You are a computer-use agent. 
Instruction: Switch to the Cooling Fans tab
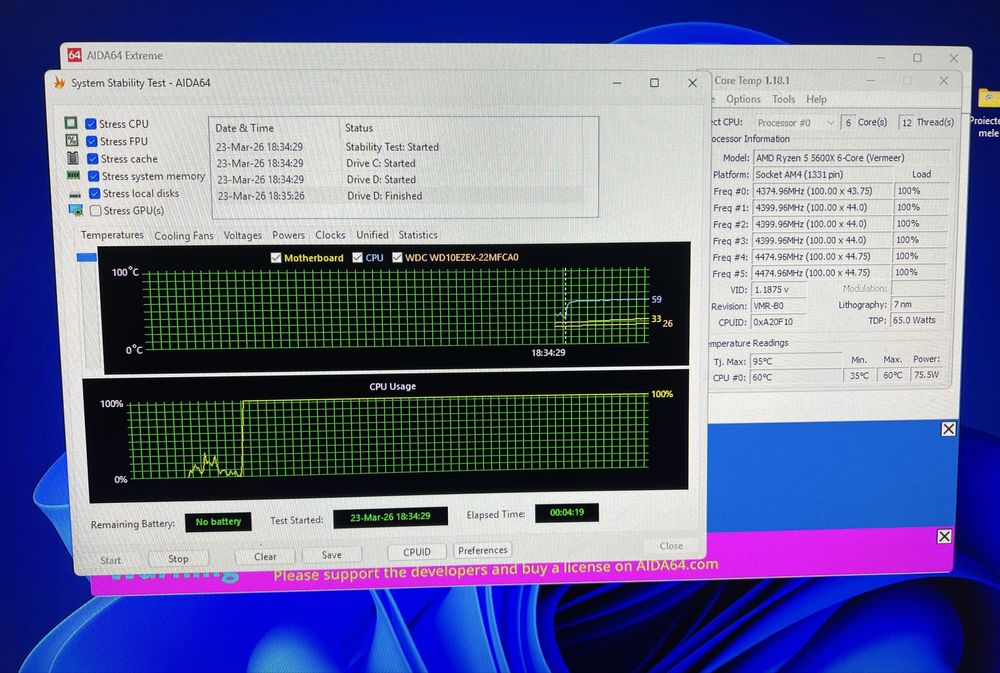click(x=184, y=236)
